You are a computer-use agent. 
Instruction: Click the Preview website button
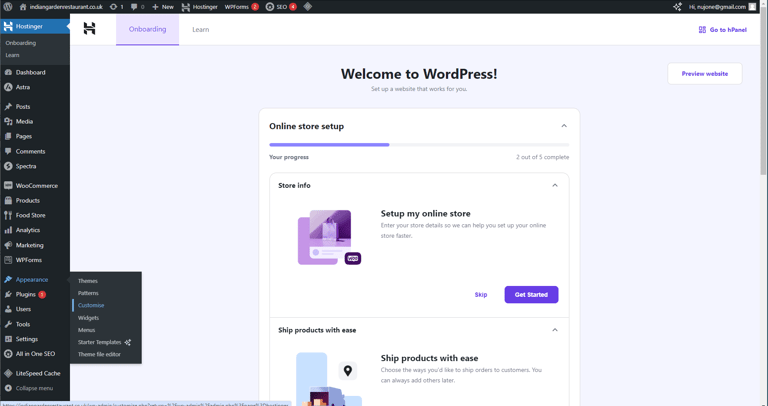click(705, 73)
